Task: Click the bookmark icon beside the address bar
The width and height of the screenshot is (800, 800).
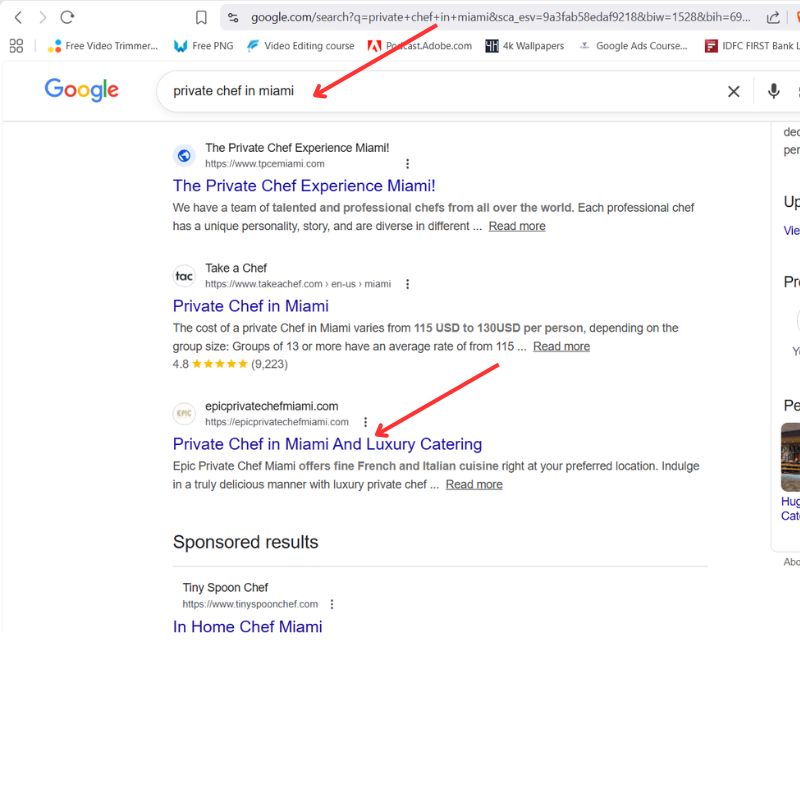Action: coord(201,17)
